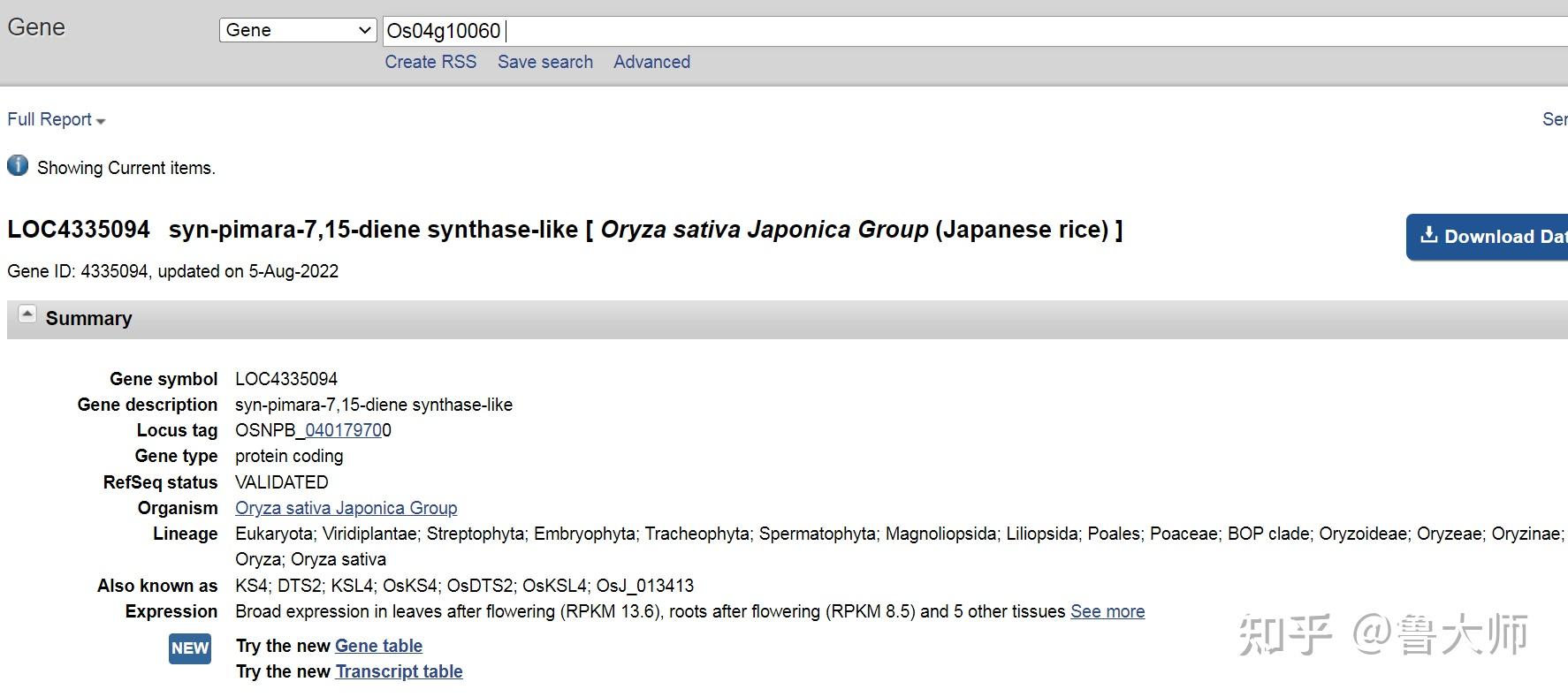1568x697 pixels.
Task: Click Create RSS link
Action: (x=430, y=62)
